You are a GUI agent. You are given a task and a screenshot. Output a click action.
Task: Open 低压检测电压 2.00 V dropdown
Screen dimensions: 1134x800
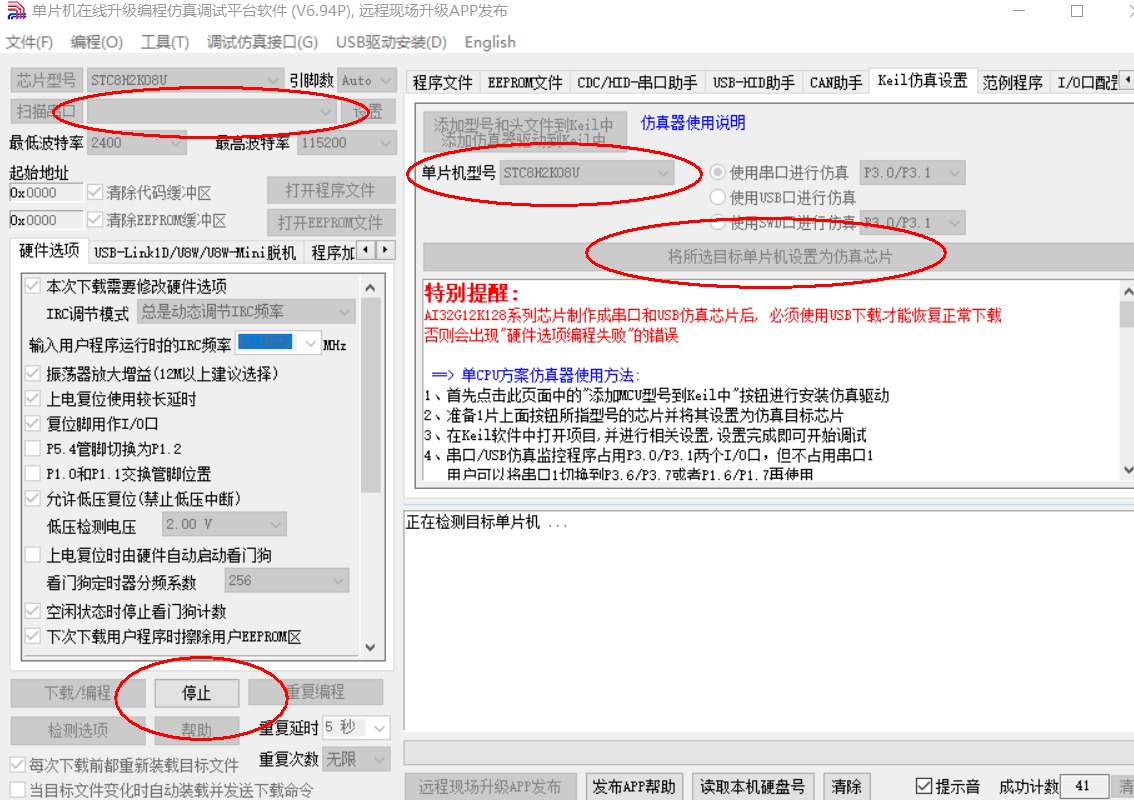223,524
